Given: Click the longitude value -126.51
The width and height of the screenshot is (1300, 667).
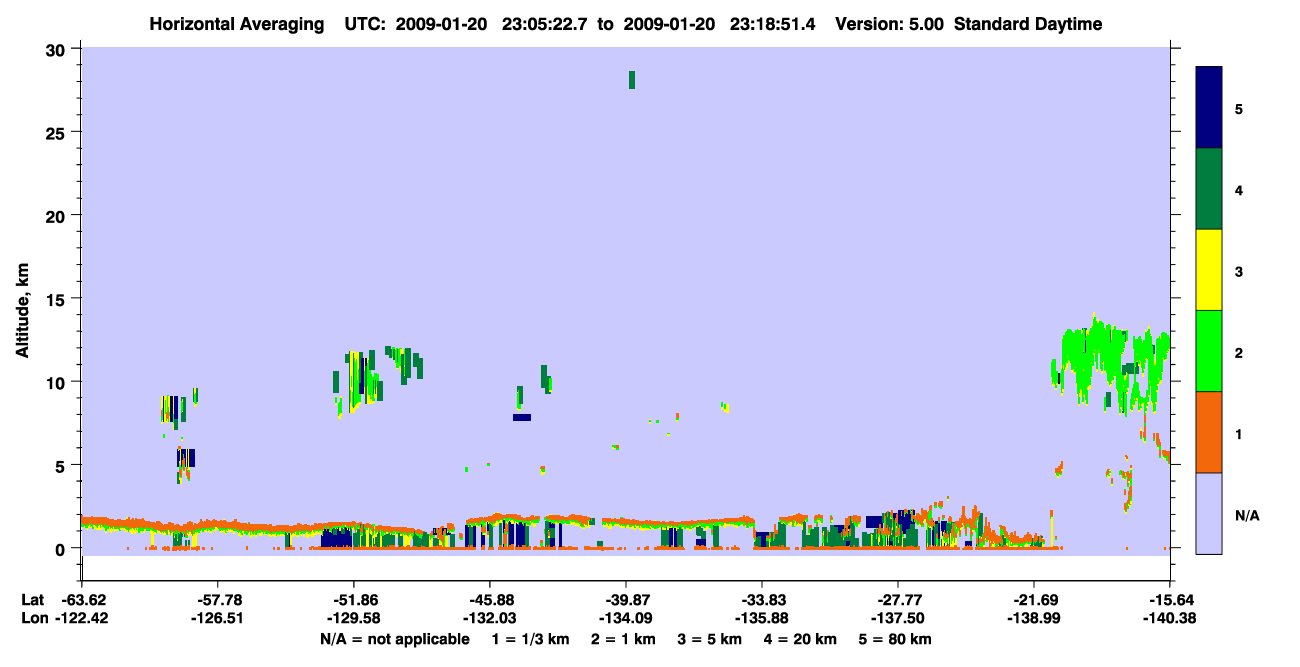Looking at the screenshot, I should (x=217, y=619).
